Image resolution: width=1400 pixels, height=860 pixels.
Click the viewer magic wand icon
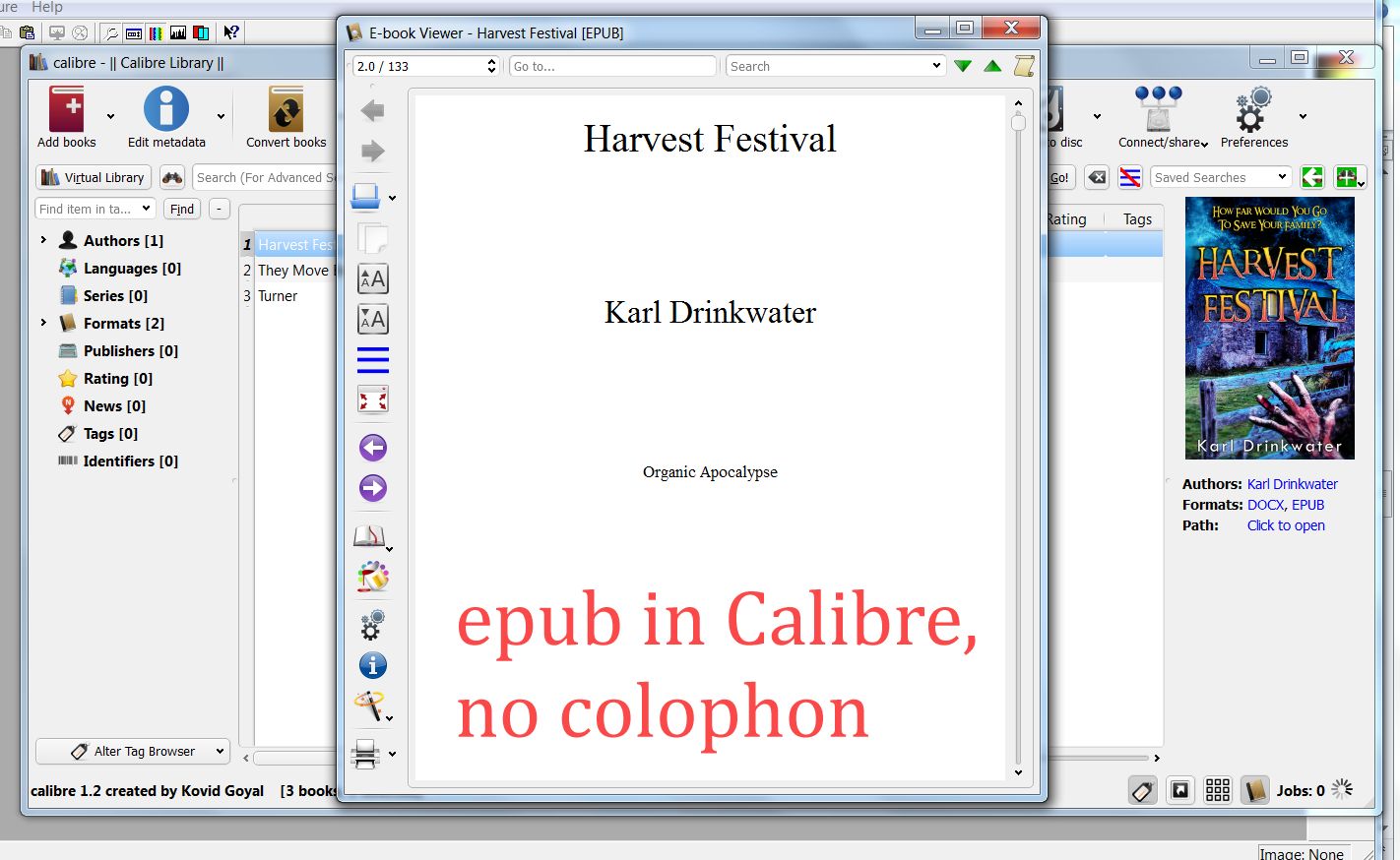pyautogui.click(x=368, y=705)
